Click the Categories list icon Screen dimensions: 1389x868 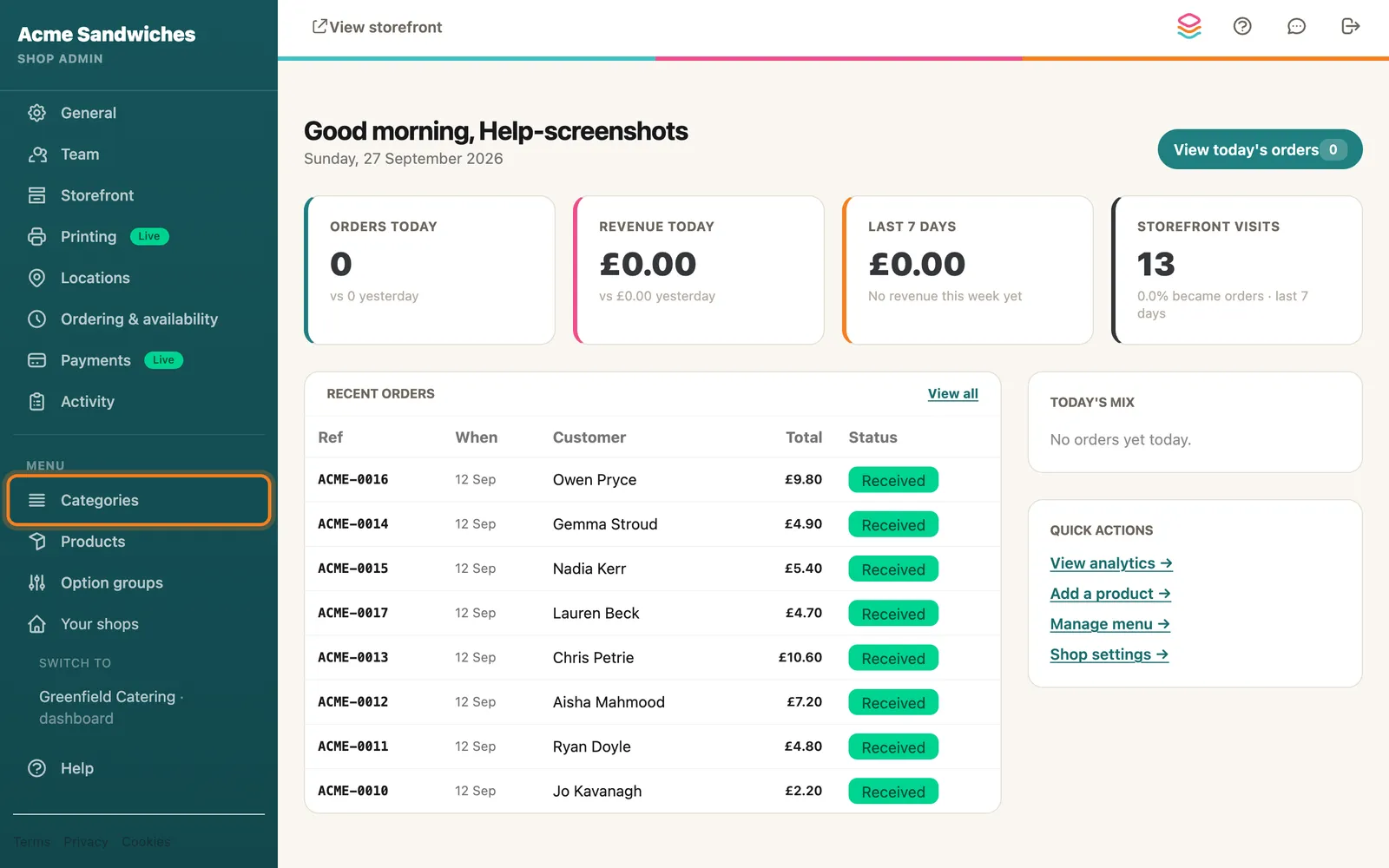(36, 500)
